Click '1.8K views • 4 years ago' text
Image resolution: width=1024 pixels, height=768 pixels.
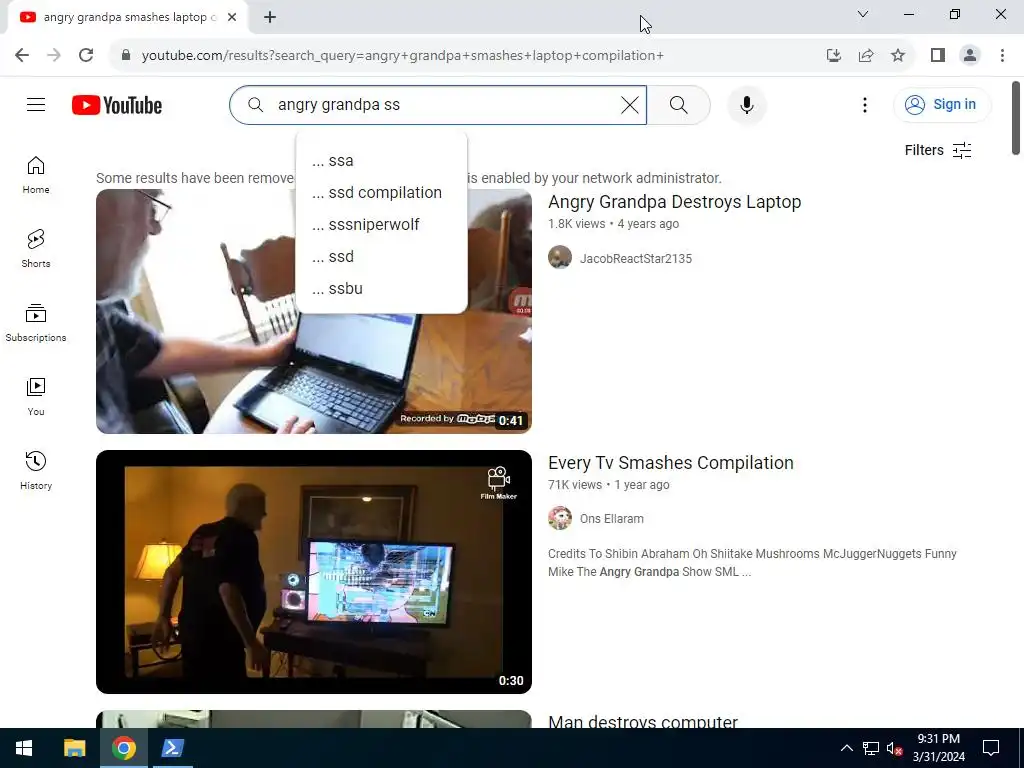pyautogui.click(x=613, y=224)
